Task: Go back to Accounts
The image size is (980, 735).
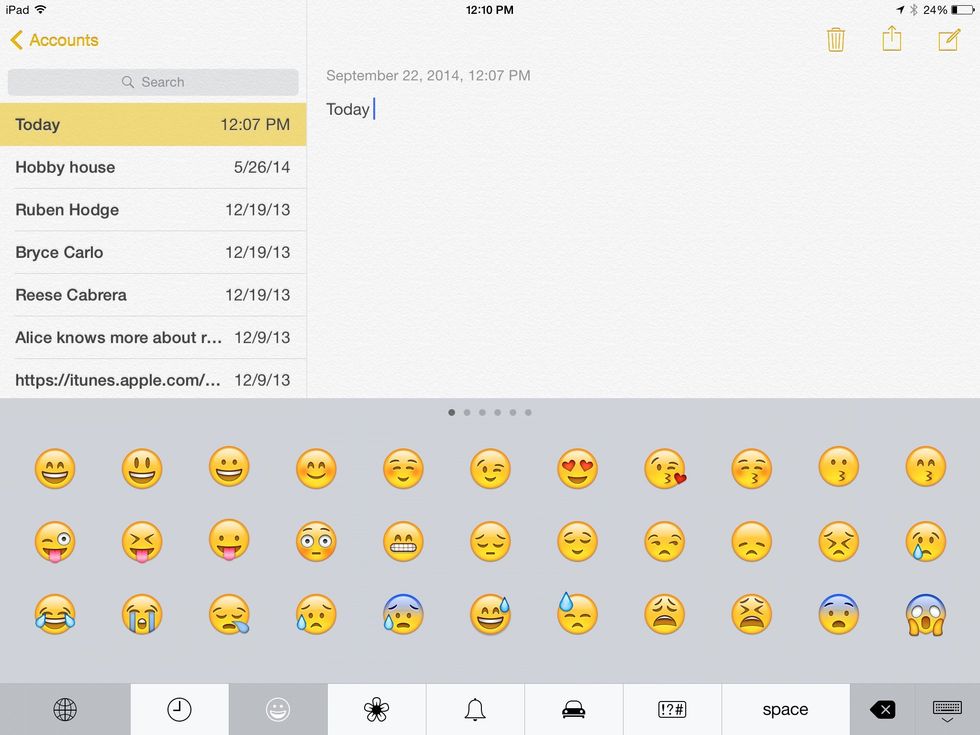Action: pos(54,40)
